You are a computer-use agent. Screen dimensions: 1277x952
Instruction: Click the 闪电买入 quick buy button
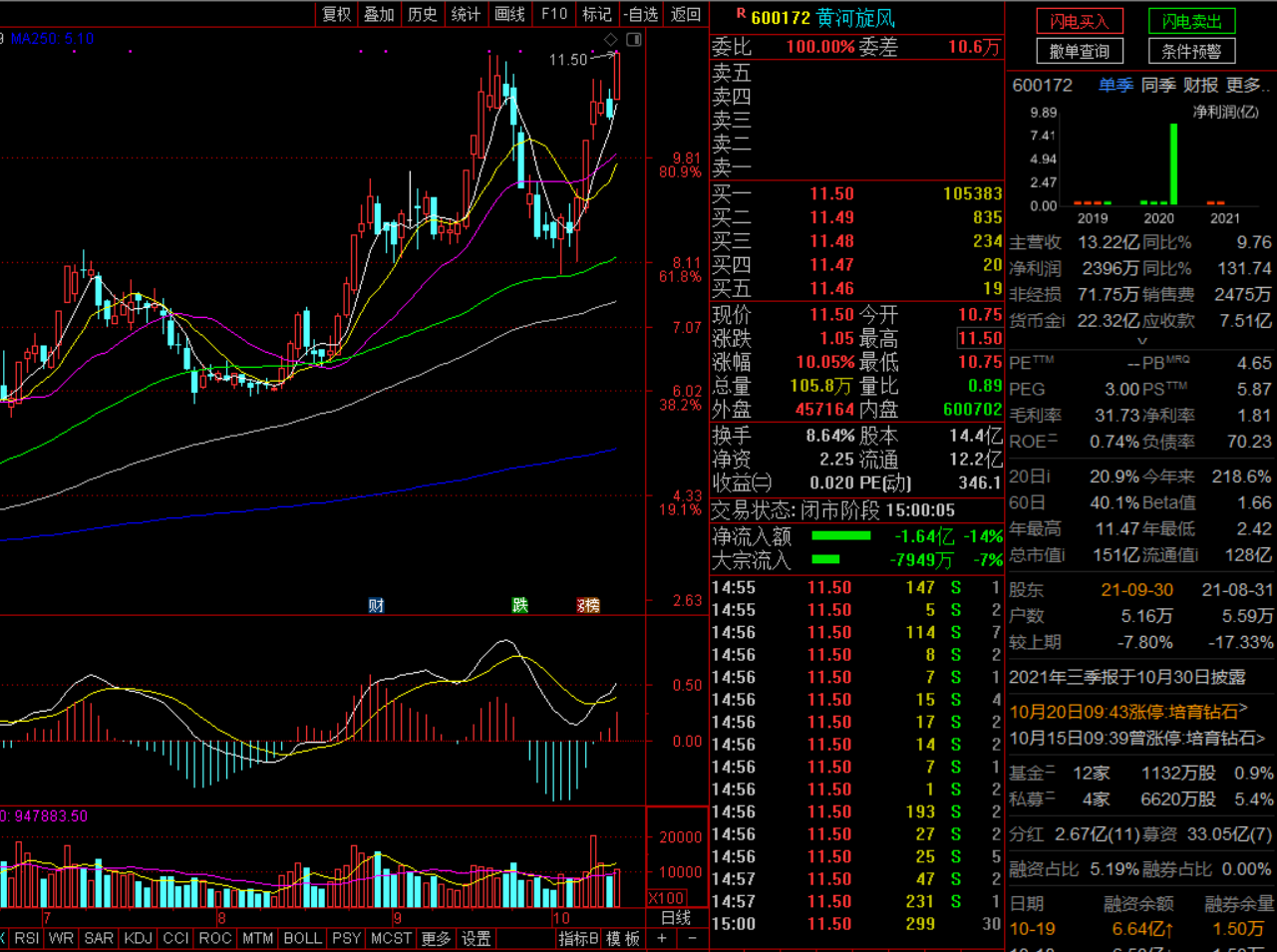point(1080,21)
